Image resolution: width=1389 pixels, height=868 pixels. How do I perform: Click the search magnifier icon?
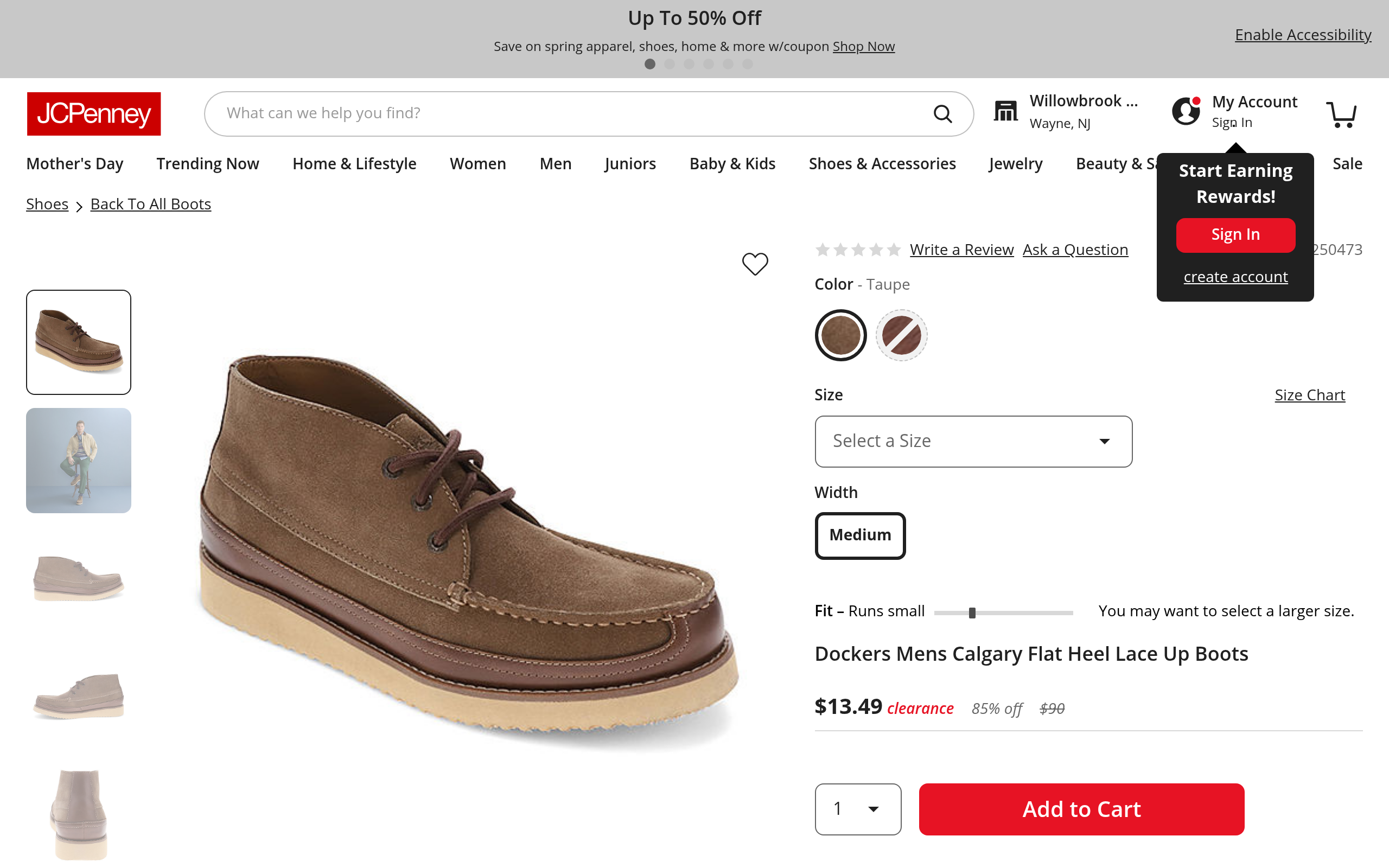(x=942, y=114)
